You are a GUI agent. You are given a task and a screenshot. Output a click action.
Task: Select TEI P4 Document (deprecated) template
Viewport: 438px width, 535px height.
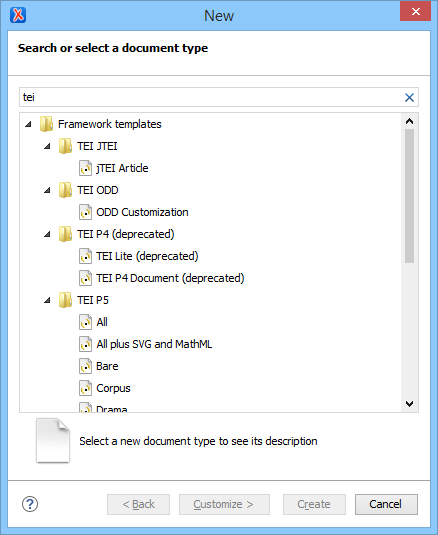pyautogui.click(x=170, y=278)
